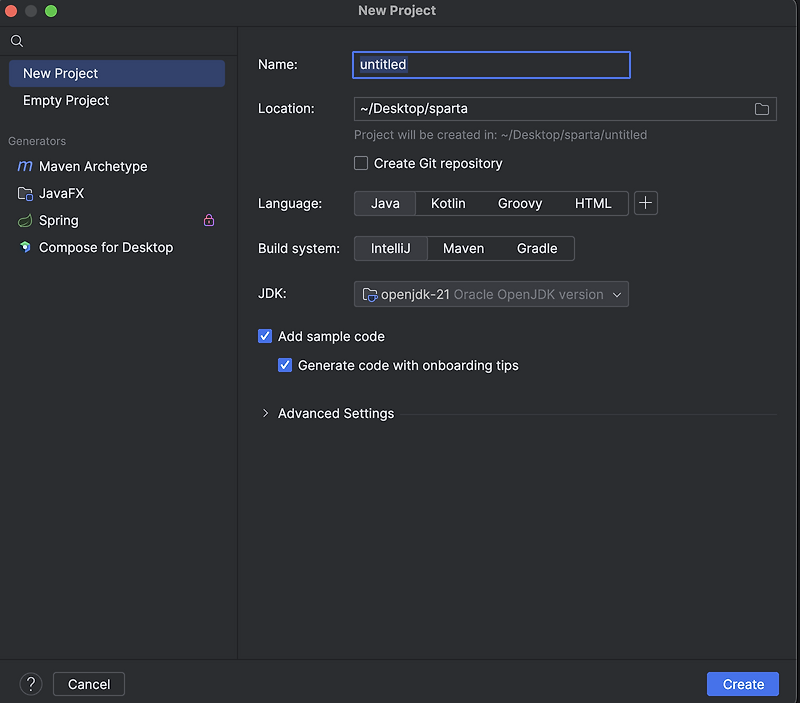Click the search magnifier icon

pos(17,41)
